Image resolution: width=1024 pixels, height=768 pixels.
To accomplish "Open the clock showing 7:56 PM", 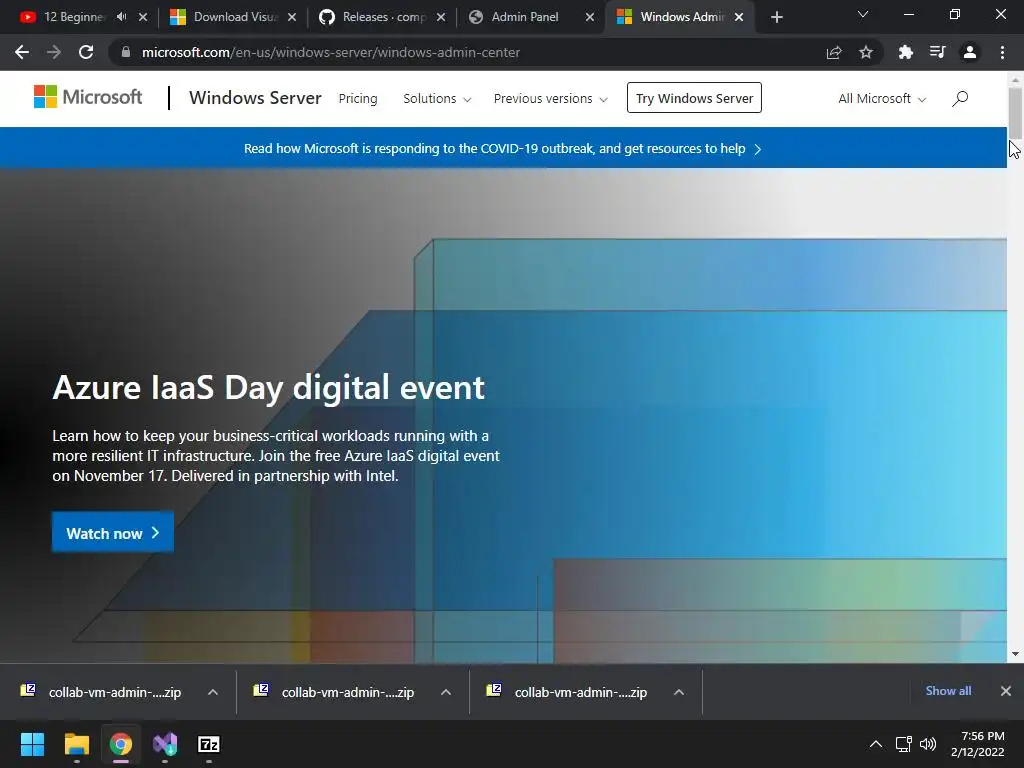I will tap(978, 744).
